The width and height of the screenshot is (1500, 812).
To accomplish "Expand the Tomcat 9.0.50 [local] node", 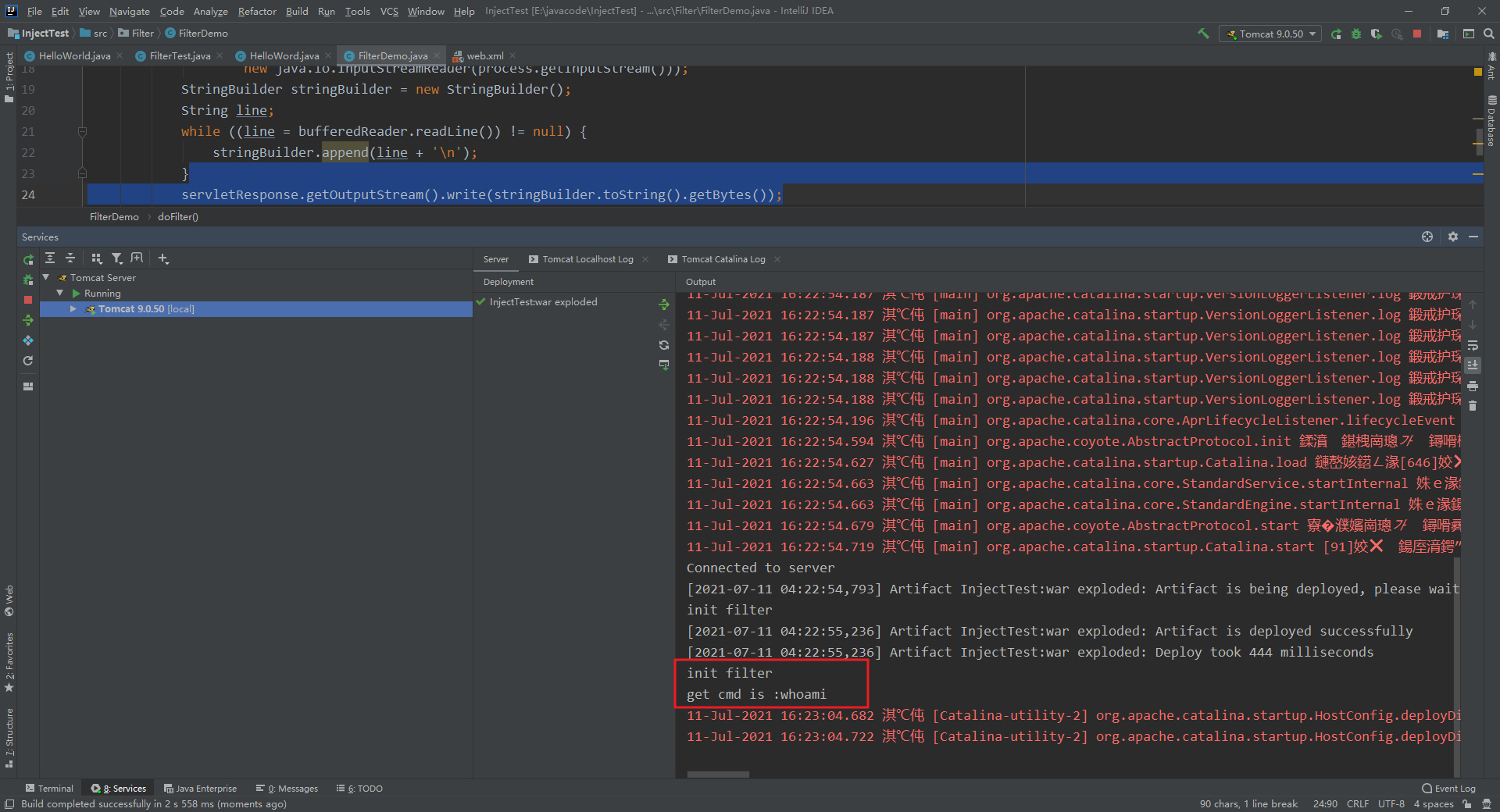I will pyautogui.click(x=73, y=309).
